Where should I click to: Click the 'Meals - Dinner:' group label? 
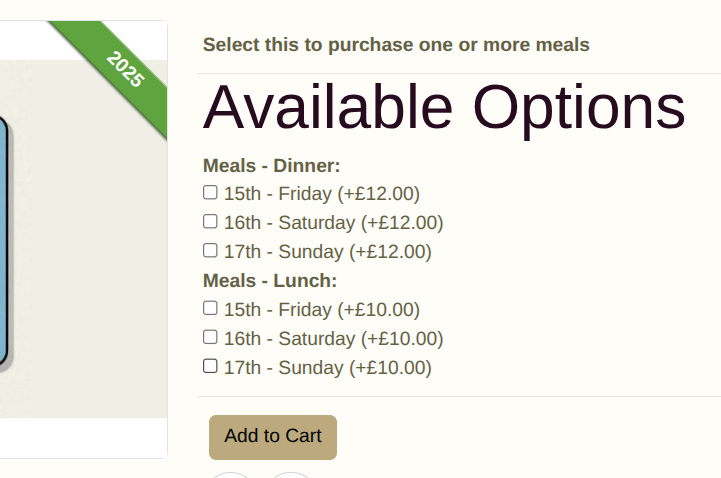click(x=271, y=166)
